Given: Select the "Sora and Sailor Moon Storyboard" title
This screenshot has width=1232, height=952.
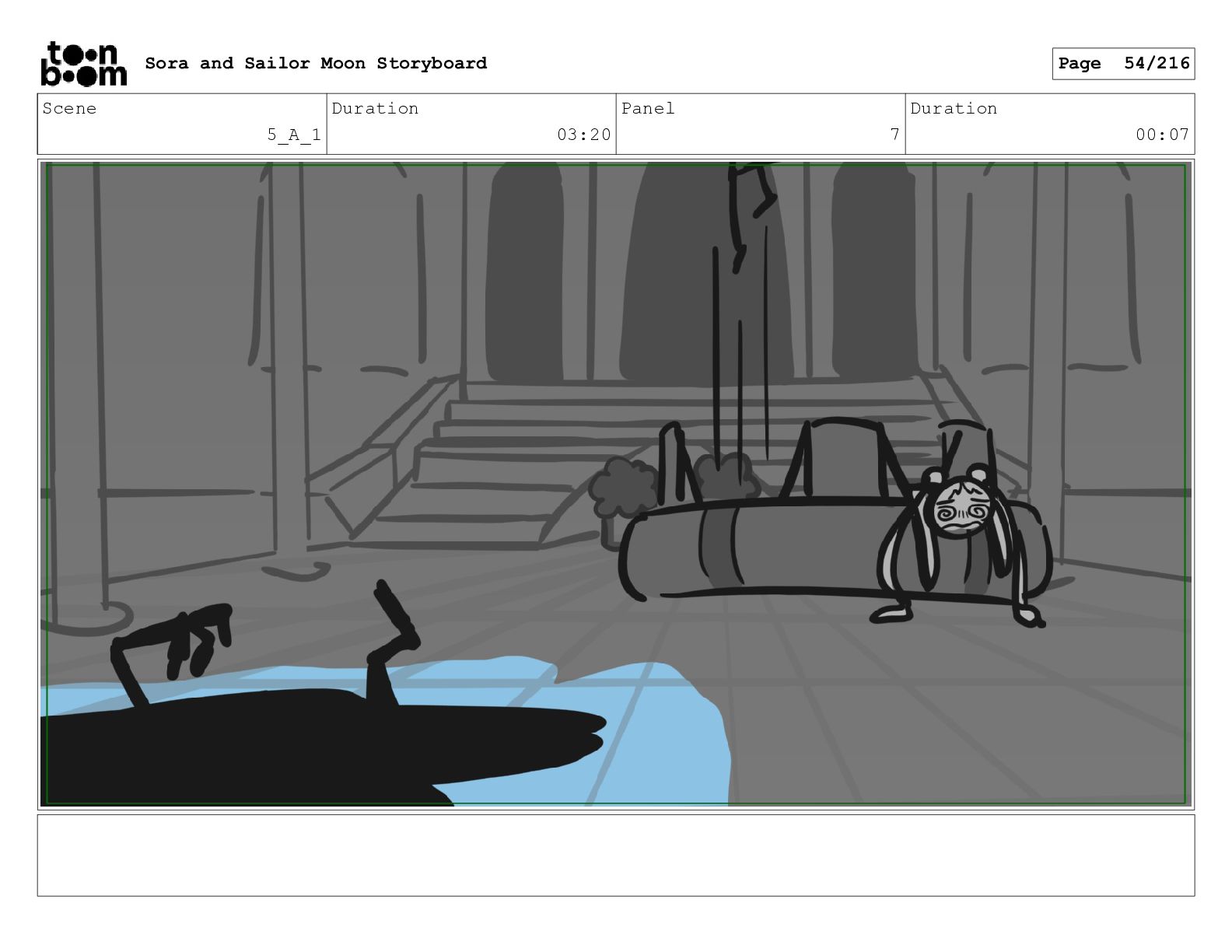Looking at the screenshot, I should tap(316, 63).
